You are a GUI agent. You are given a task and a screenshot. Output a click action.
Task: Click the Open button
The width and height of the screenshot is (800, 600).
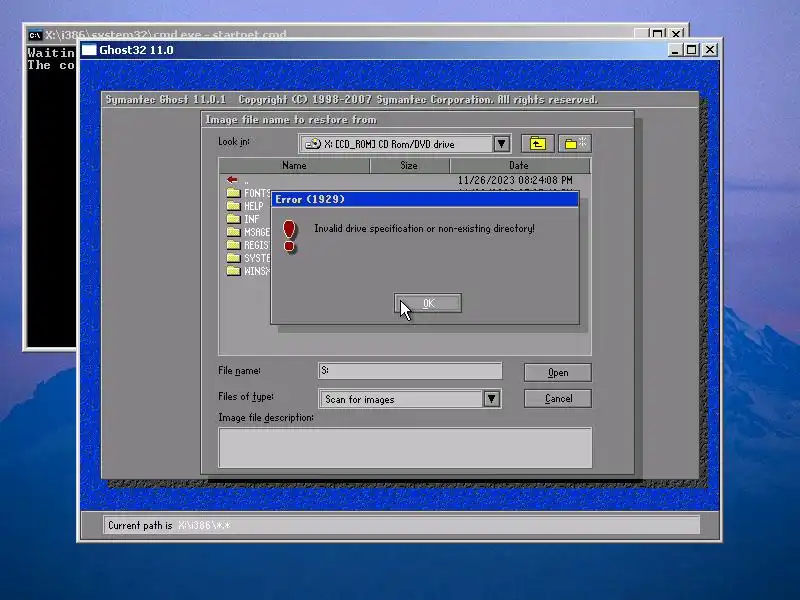[558, 372]
